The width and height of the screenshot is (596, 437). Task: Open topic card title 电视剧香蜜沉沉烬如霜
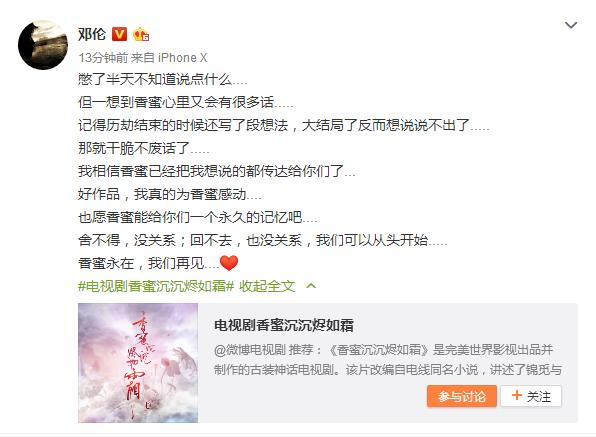point(284,325)
